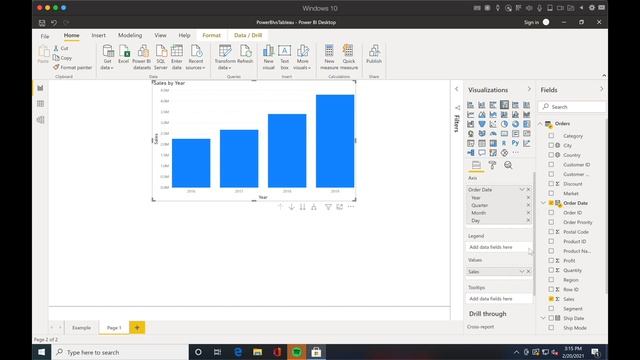Viewport: 640px width, 360px height.
Task: Open the Order Date axis dropdown
Action: coord(522,190)
